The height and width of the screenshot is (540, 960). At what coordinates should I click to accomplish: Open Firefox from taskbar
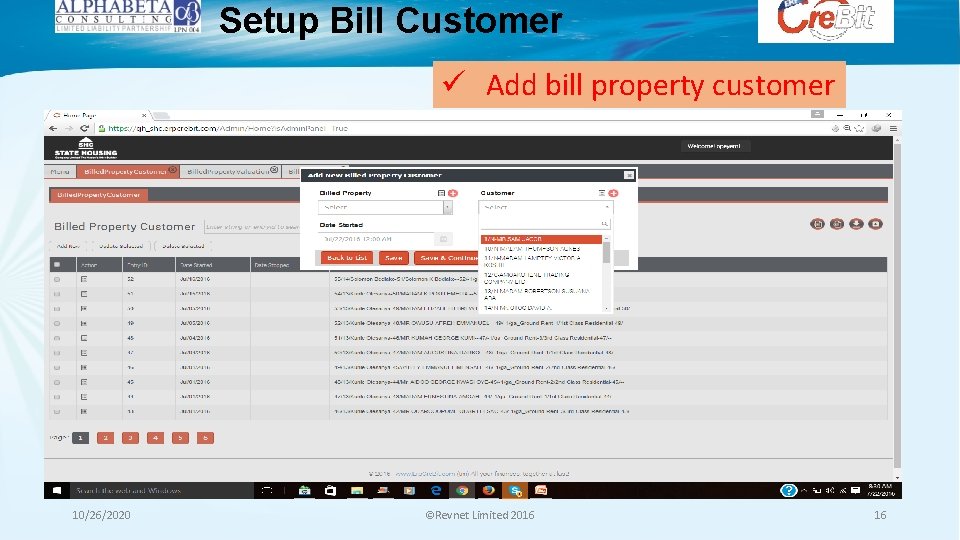(x=488, y=490)
